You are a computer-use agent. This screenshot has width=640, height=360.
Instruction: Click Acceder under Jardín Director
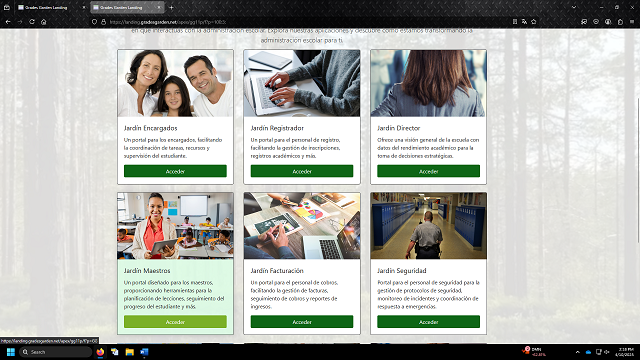(428, 171)
